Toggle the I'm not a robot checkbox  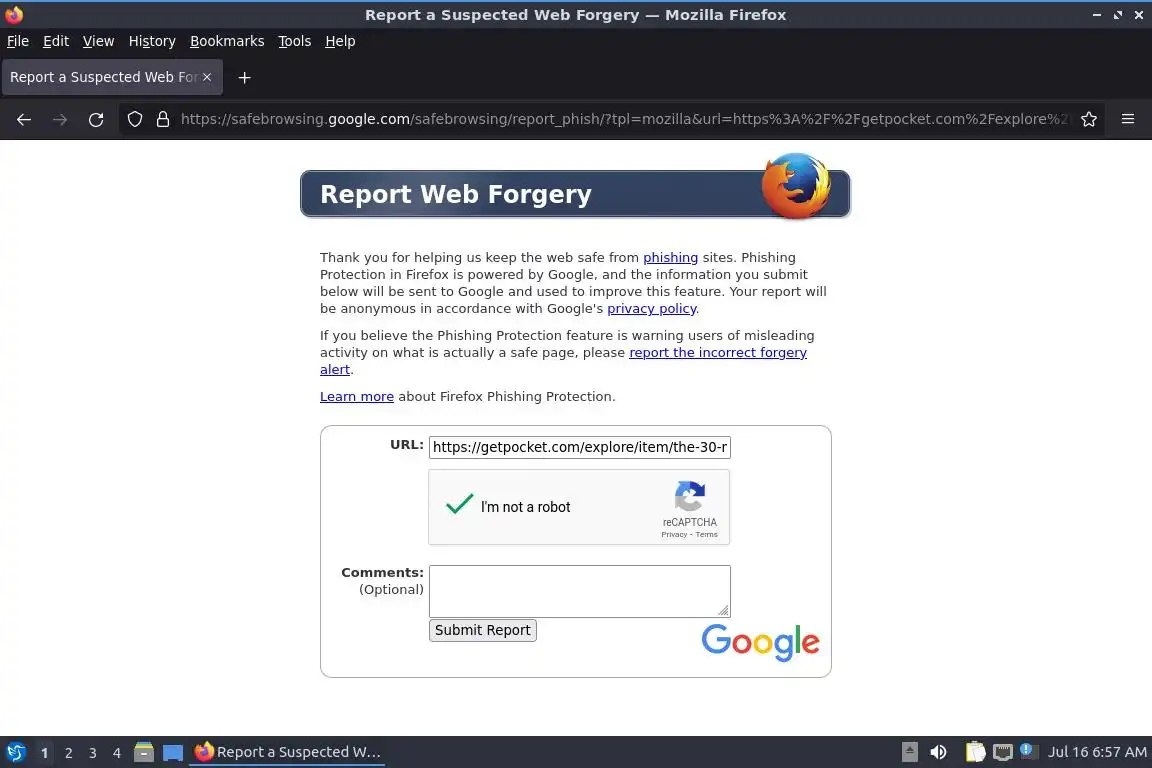click(459, 505)
